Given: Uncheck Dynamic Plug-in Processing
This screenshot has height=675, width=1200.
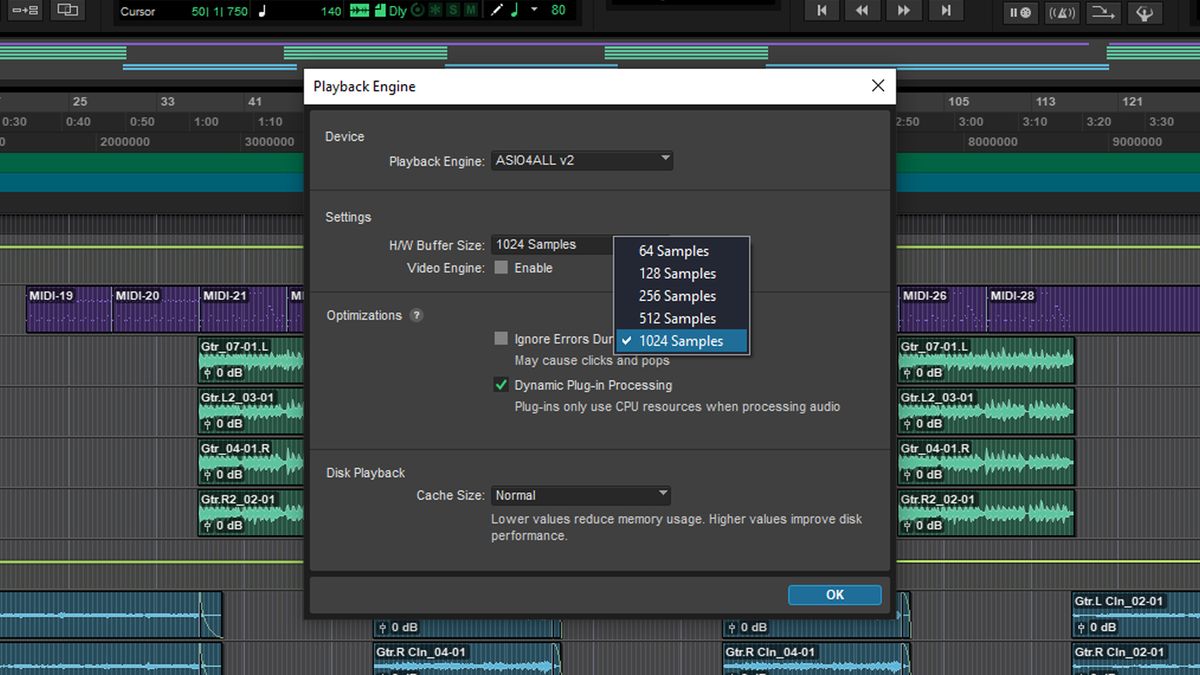Looking at the screenshot, I should click(501, 384).
